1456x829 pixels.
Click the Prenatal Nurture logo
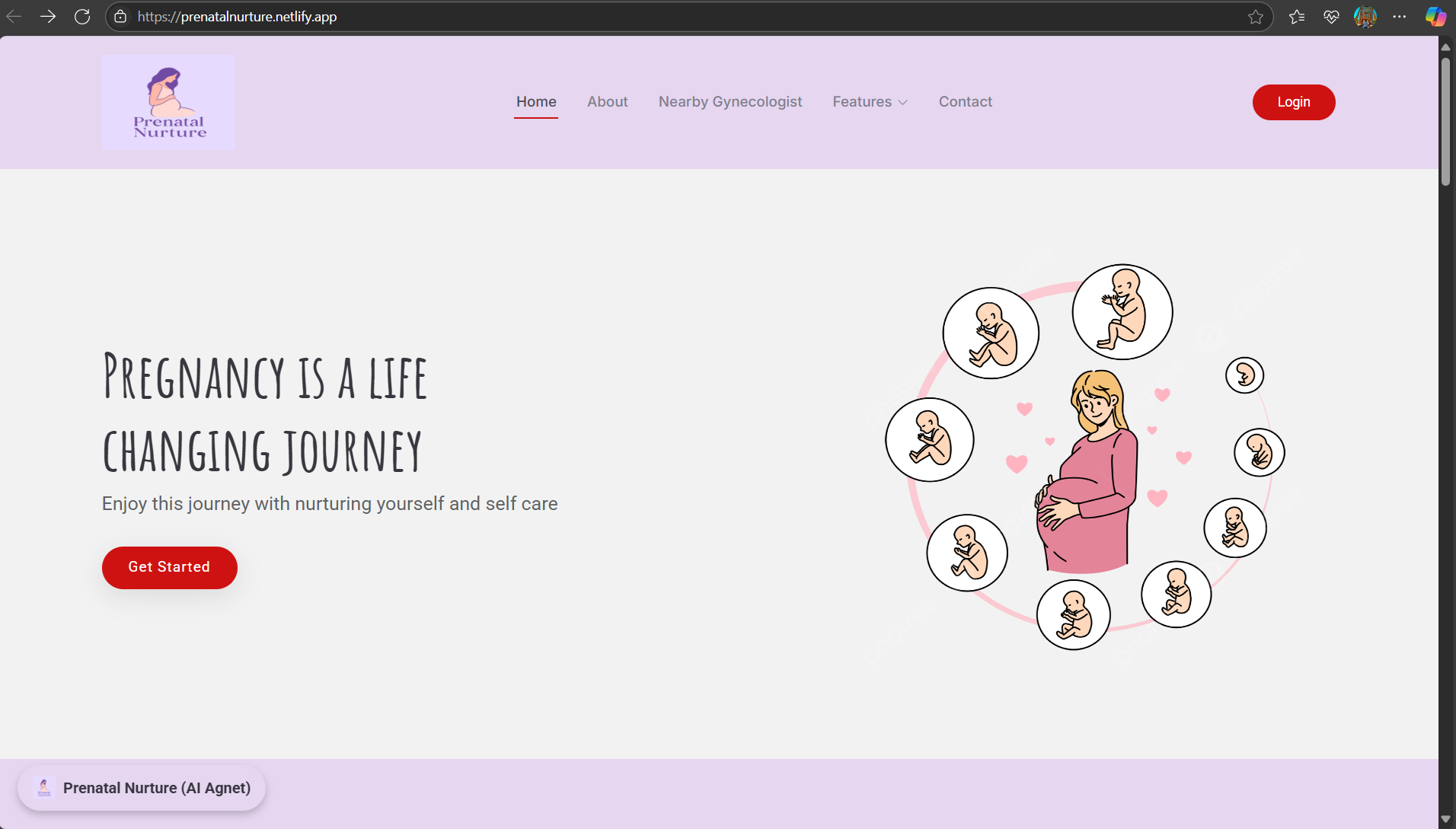tap(168, 102)
